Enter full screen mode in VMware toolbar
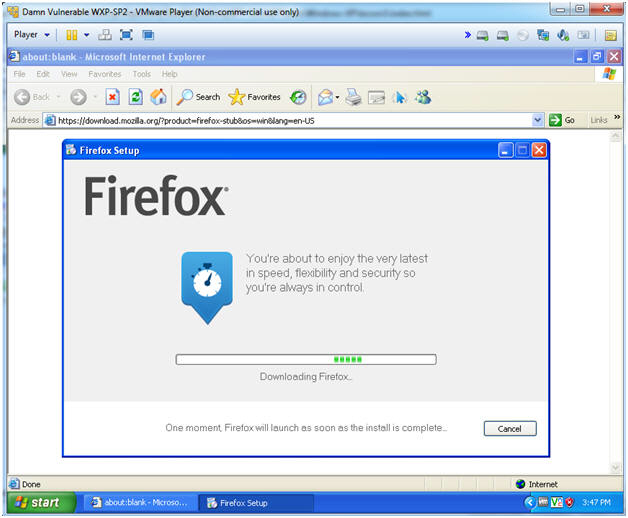Image resolution: width=628 pixels, height=518 pixels. tap(127, 35)
